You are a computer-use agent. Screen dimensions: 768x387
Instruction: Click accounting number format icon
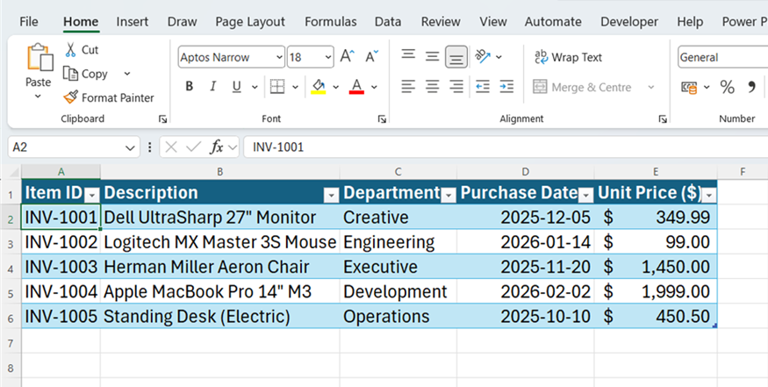(x=689, y=87)
